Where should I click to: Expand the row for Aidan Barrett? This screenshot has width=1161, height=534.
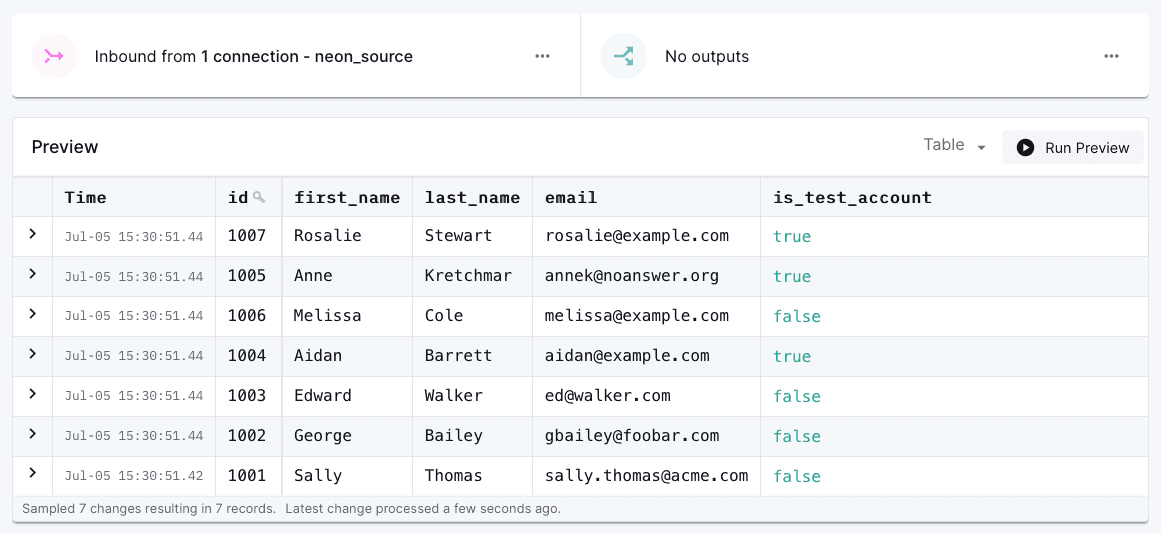(33, 354)
